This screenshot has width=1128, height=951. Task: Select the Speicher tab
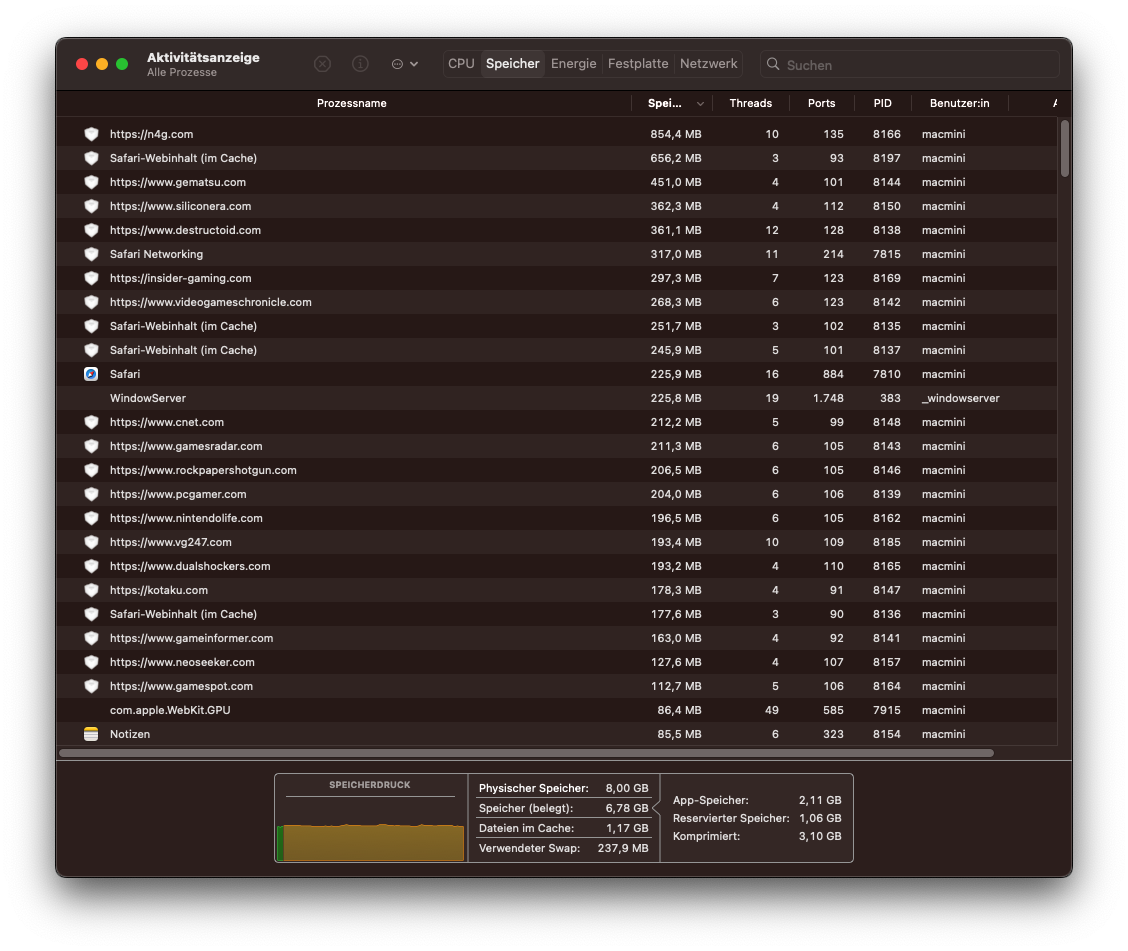point(512,64)
